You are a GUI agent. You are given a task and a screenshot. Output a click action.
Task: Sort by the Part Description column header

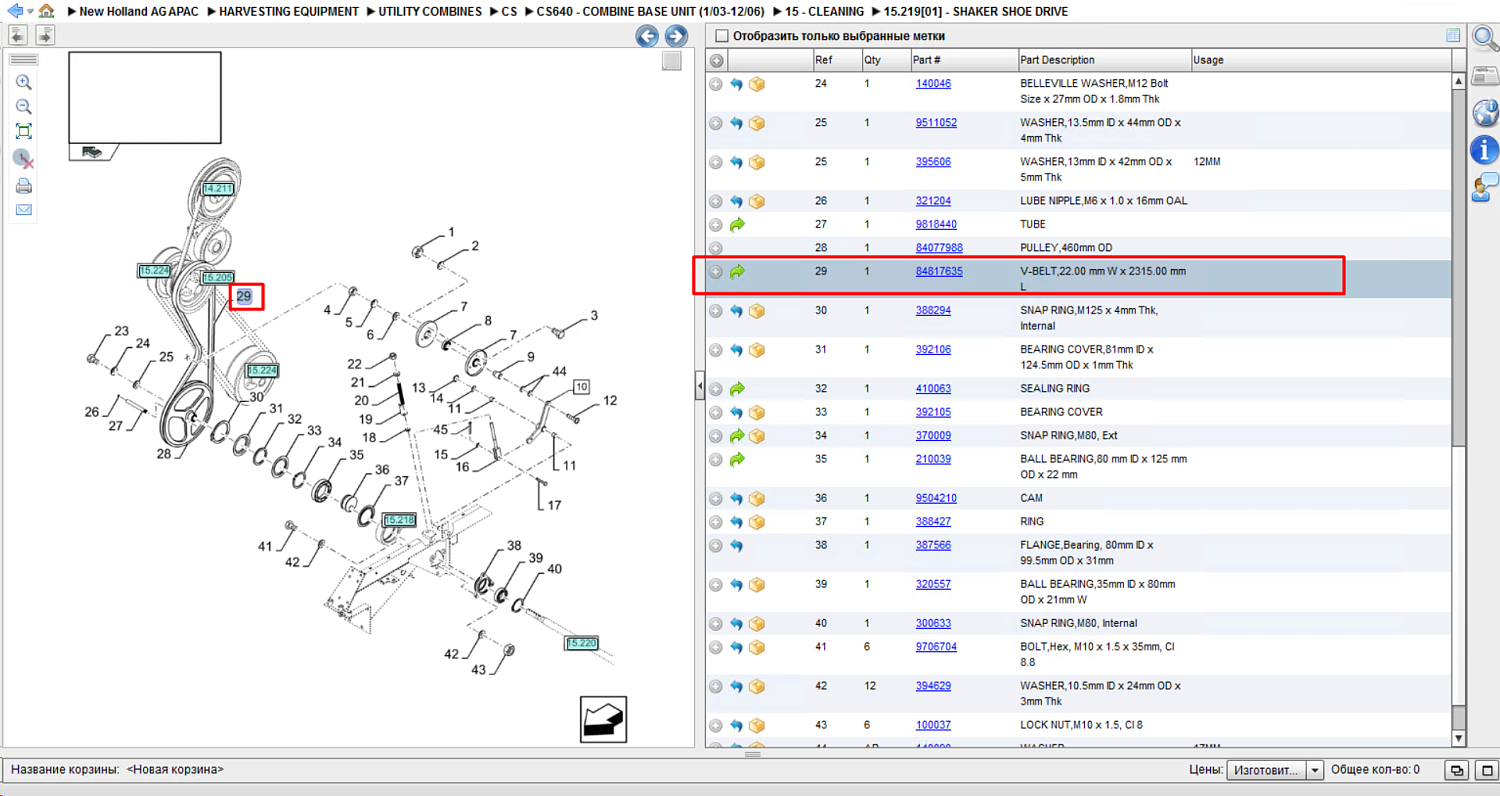(x=1103, y=60)
